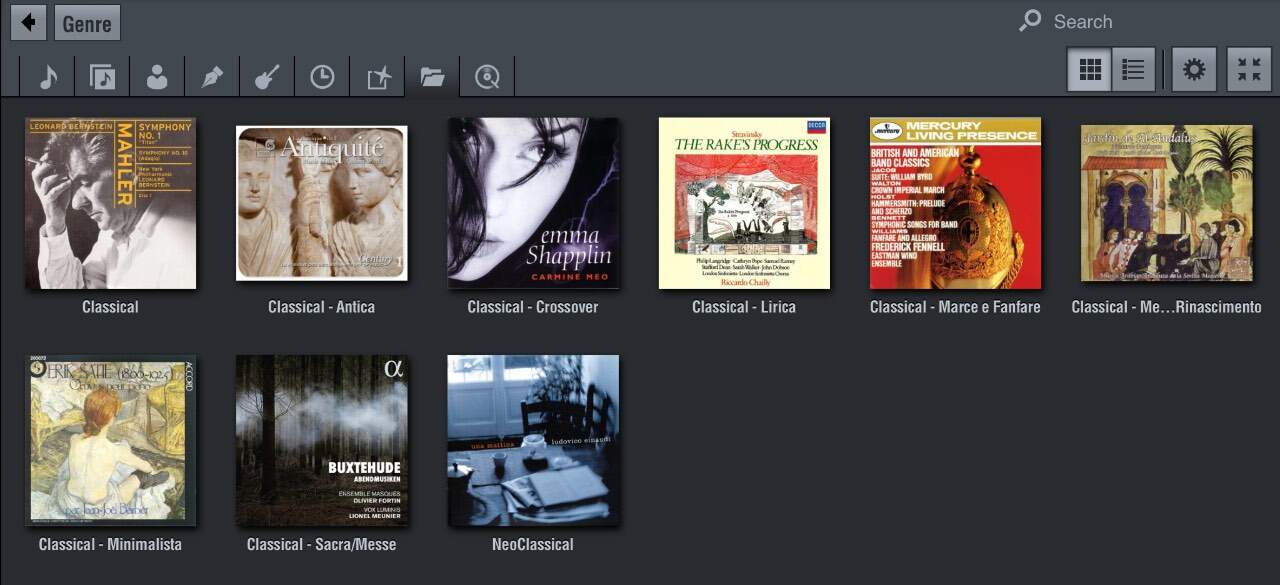Show the recent items tab with the clock
The image size is (1280, 585).
coord(322,77)
